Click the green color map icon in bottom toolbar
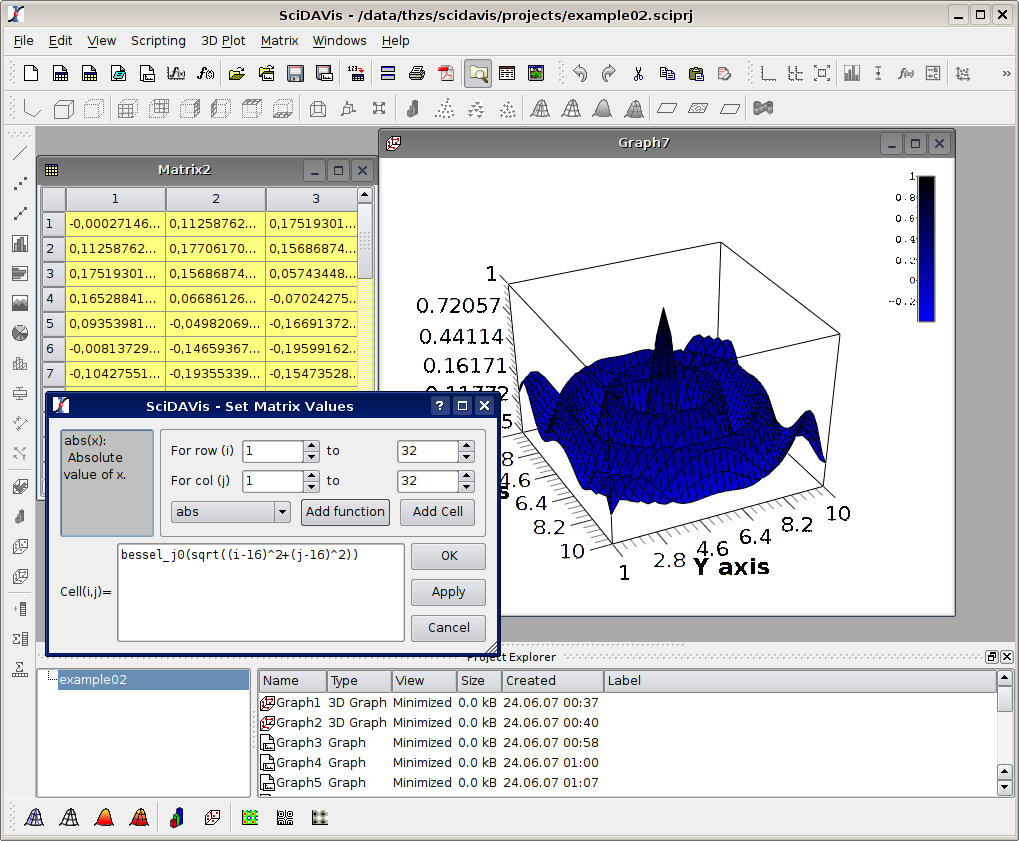The image size is (1019, 841). coord(250,818)
